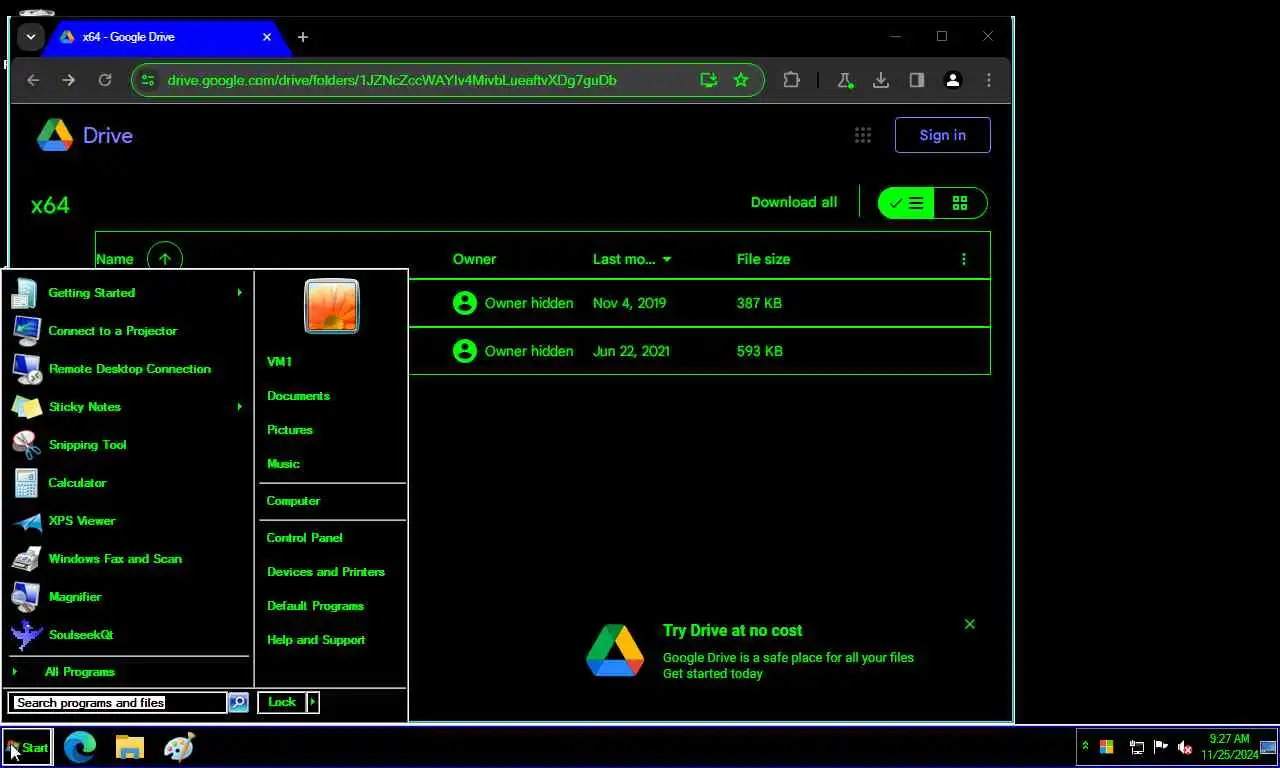The width and height of the screenshot is (1280, 768).
Task: Reload the Google Drive page
Action: (x=104, y=80)
